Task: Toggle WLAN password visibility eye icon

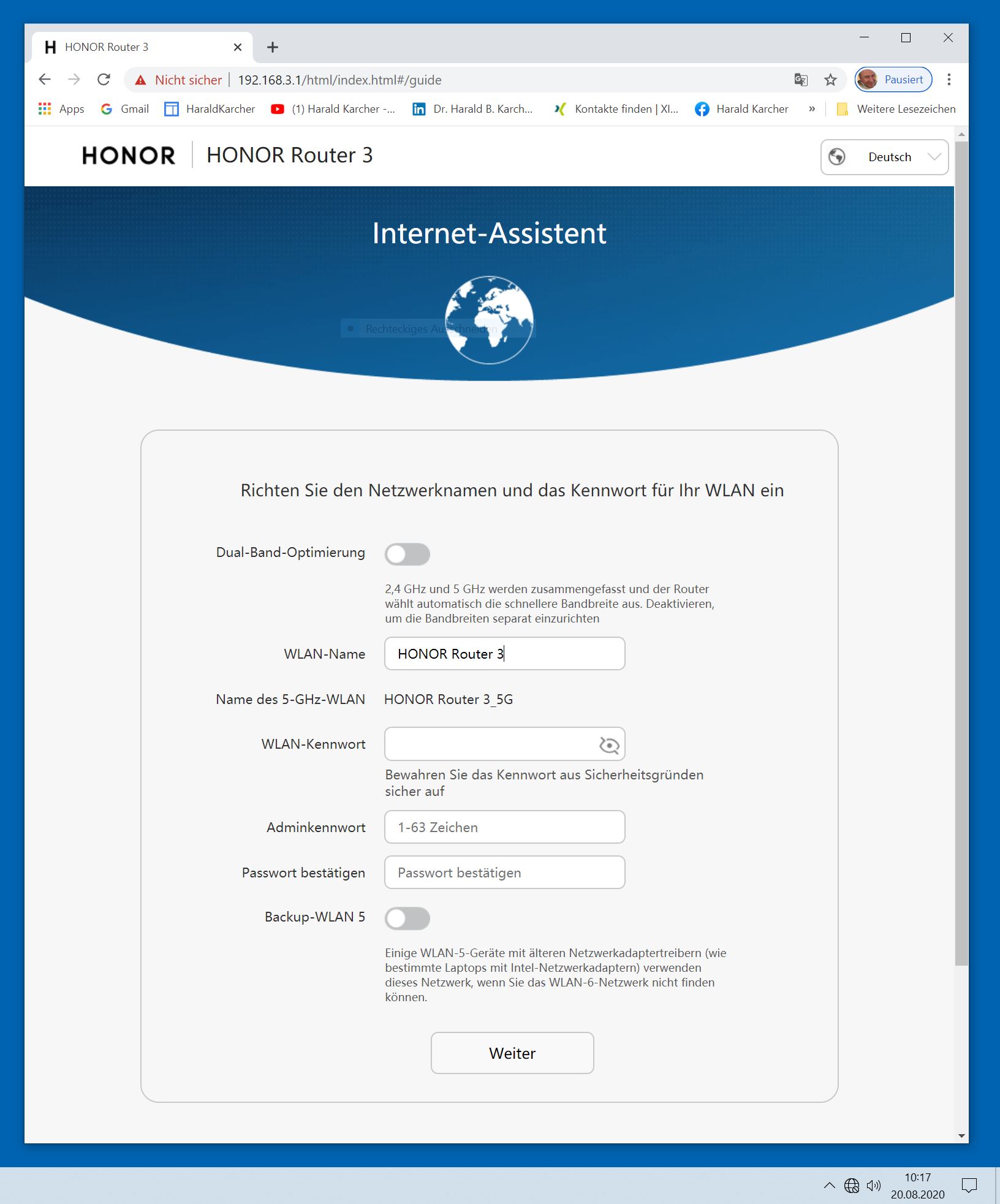Action: click(609, 744)
